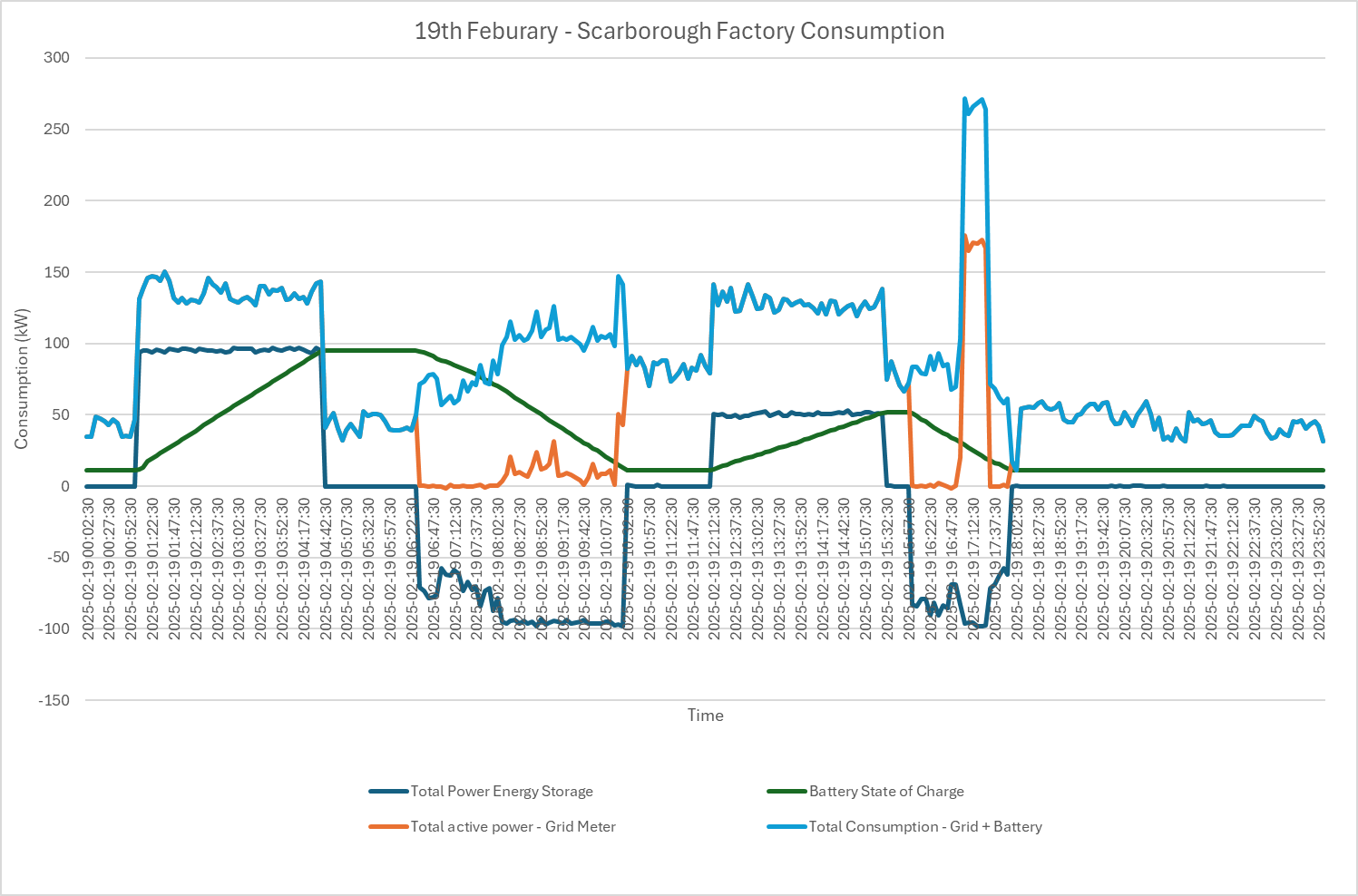
Task: Select 'Total active power - Grid Meter' legend entry
Action: 513,827
